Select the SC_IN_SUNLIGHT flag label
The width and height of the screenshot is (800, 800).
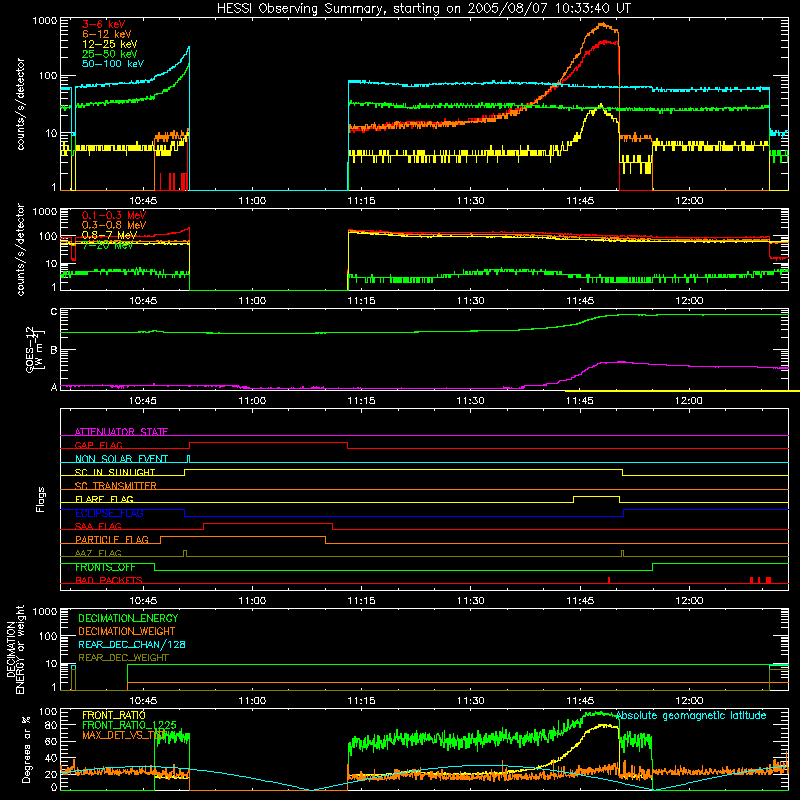click(x=115, y=472)
